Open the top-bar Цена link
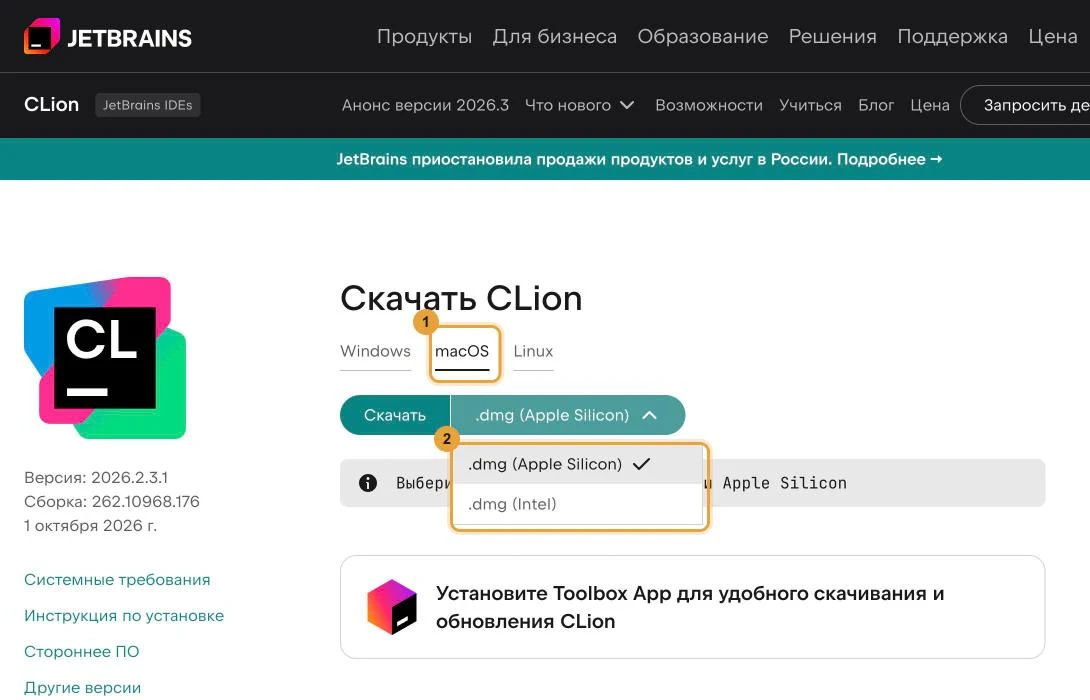 (1052, 36)
